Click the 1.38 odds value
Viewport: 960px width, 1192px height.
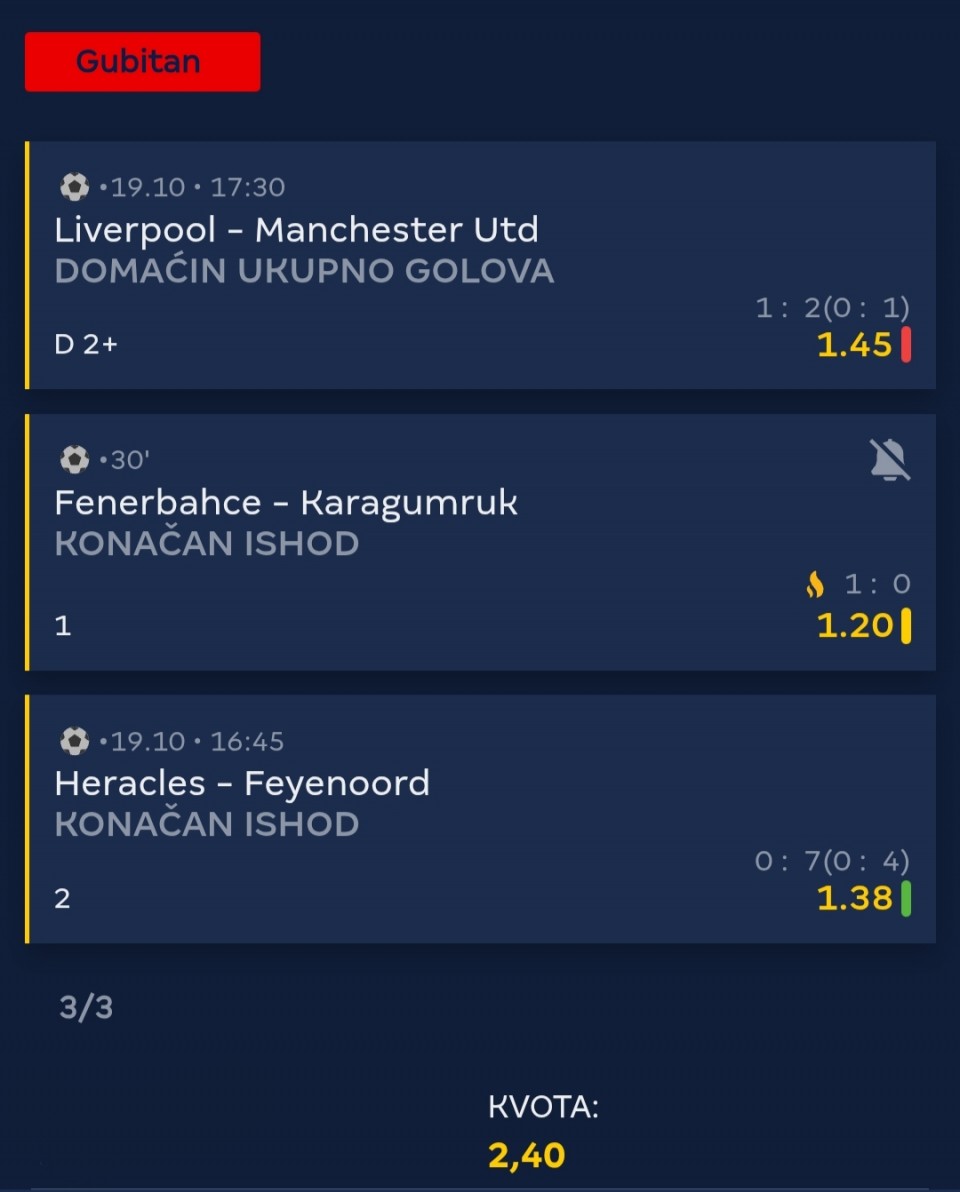[x=854, y=898]
